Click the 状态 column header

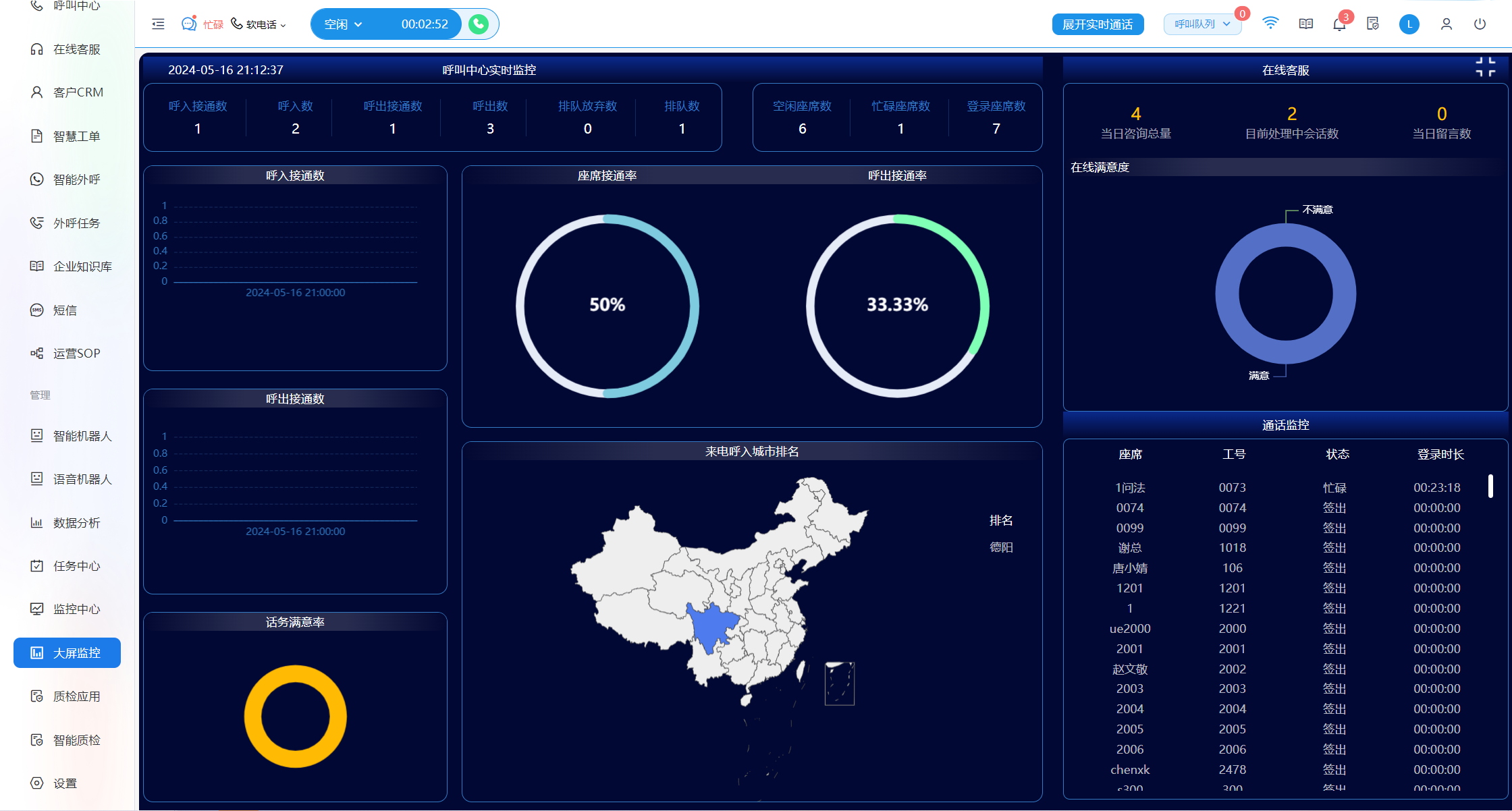(x=1337, y=455)
